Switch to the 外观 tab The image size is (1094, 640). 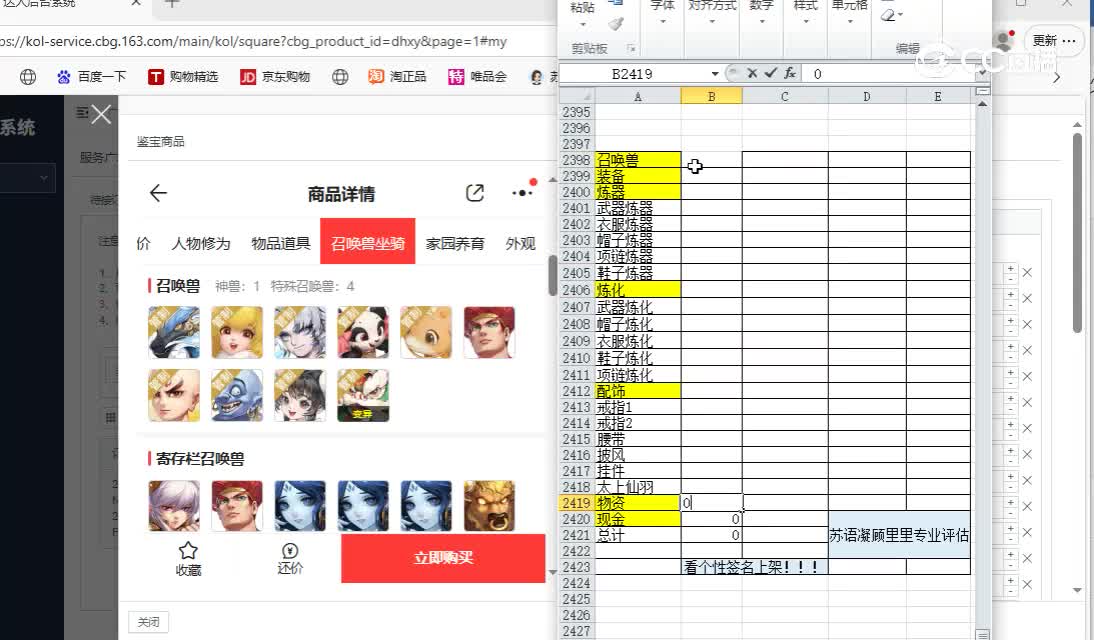tap(520, 243)
